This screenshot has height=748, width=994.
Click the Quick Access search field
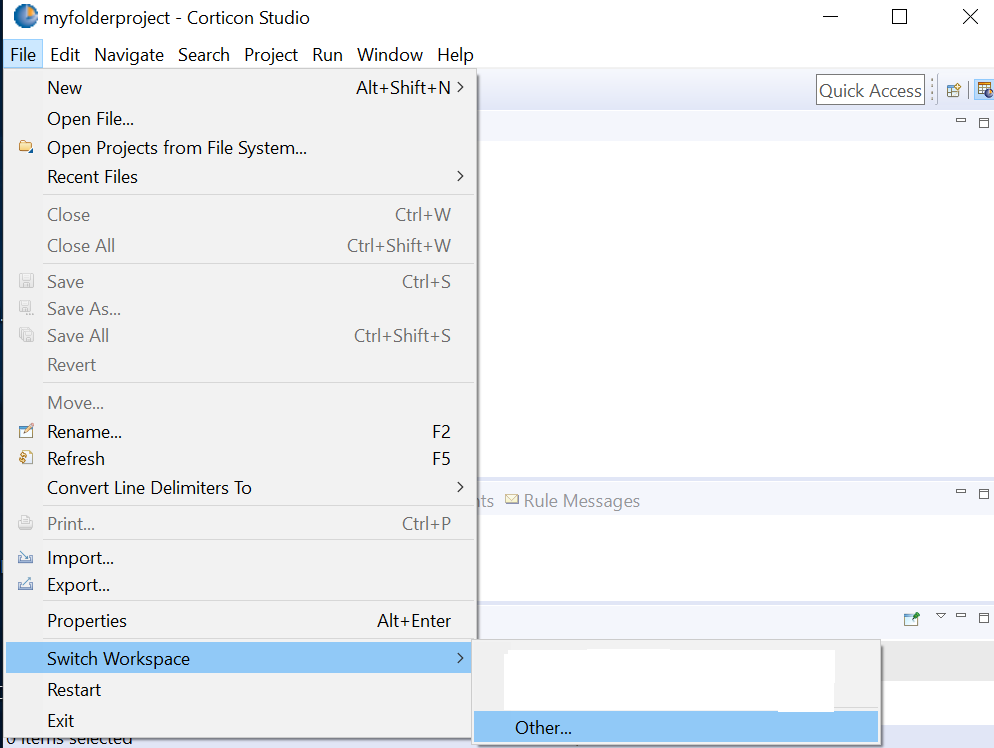pos(870,90)
